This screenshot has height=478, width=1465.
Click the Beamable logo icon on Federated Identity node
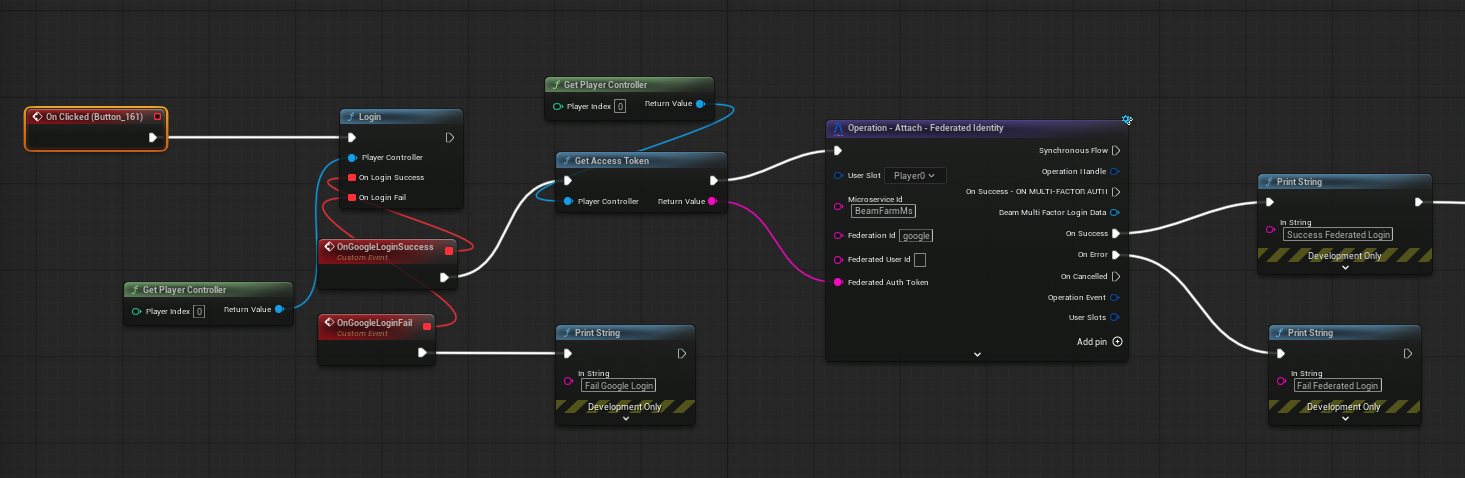838,129
